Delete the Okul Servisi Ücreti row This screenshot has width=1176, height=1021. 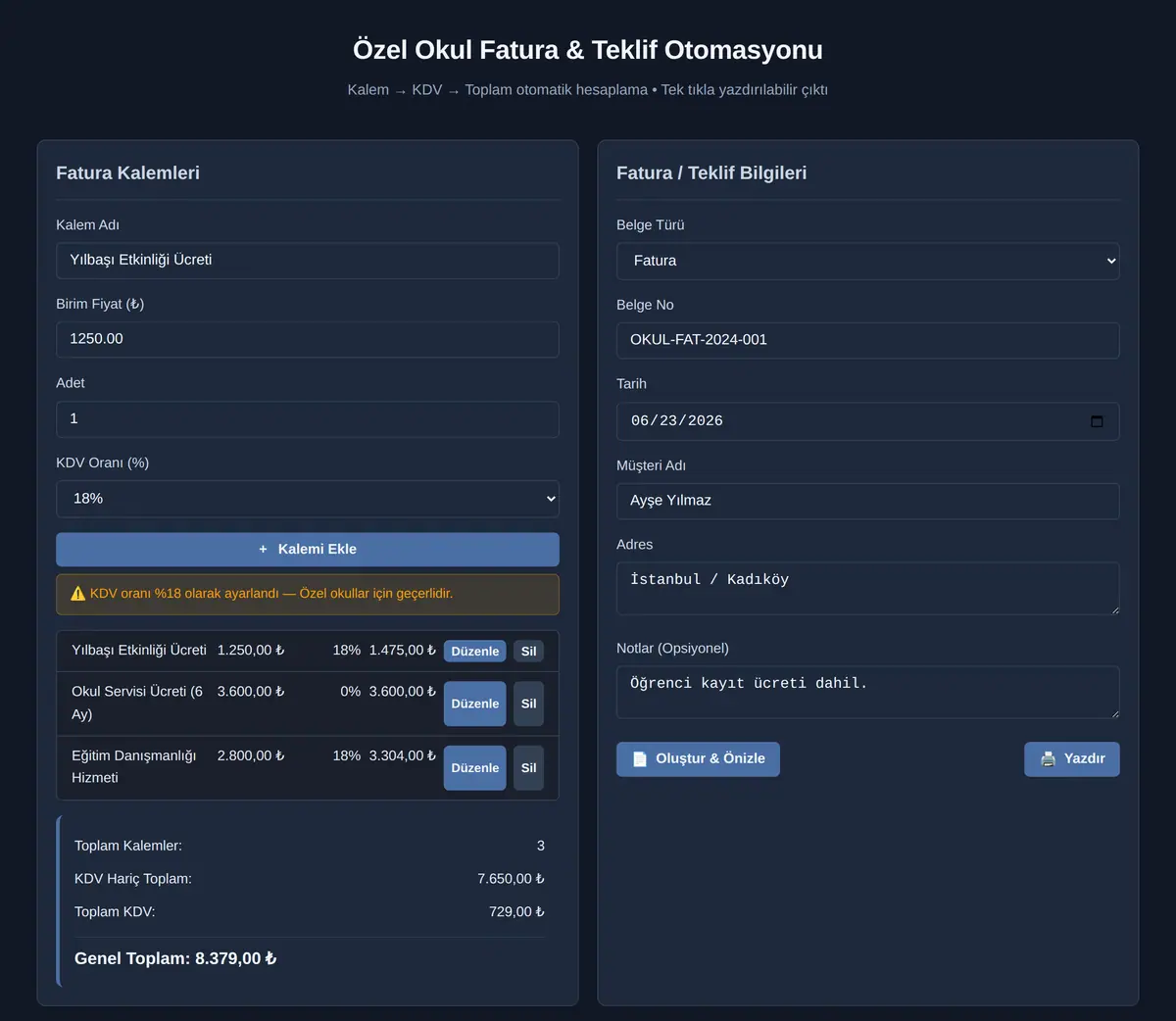(x=529, y=704)
